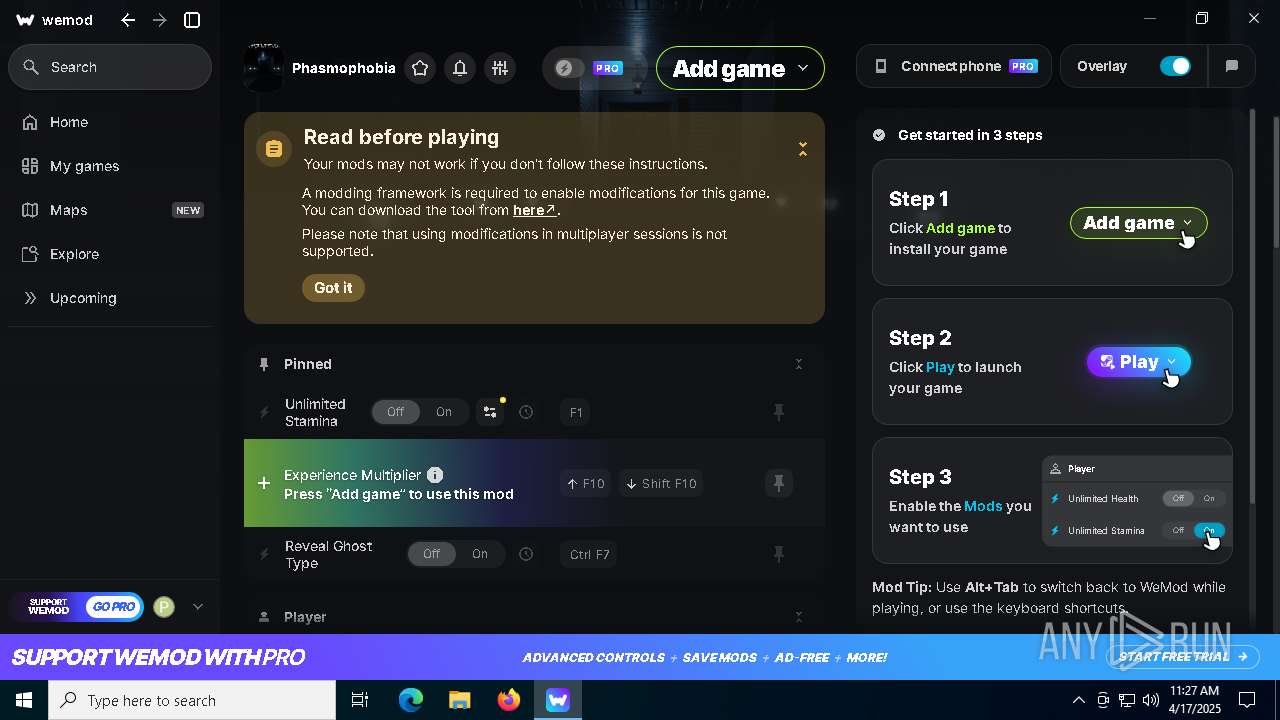Screen dimensions: 1280x720
Task: Turn Reveal Ghost Type On
Action: click(480, 554)
